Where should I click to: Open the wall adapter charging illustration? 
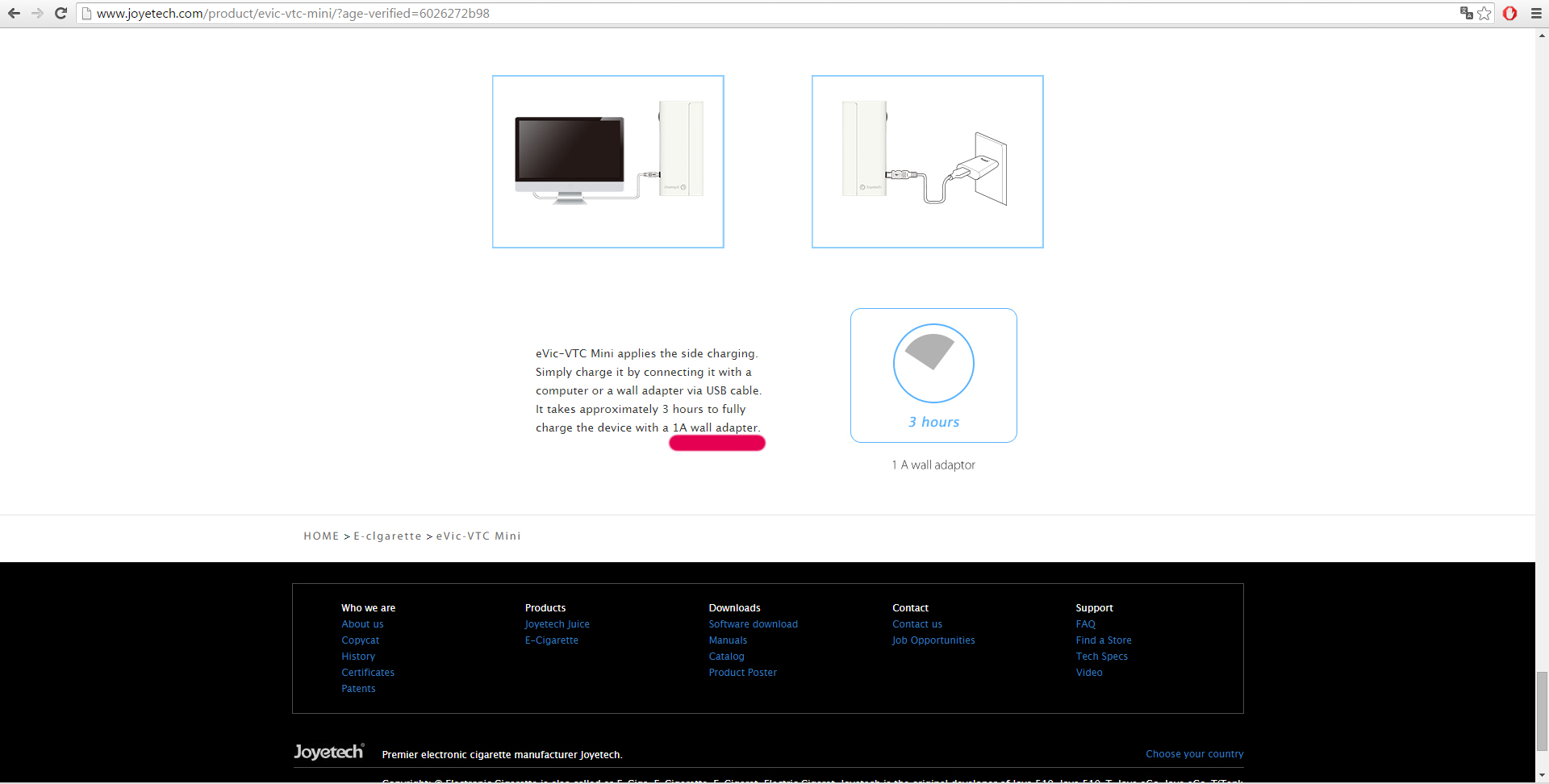tap(928, 161)
